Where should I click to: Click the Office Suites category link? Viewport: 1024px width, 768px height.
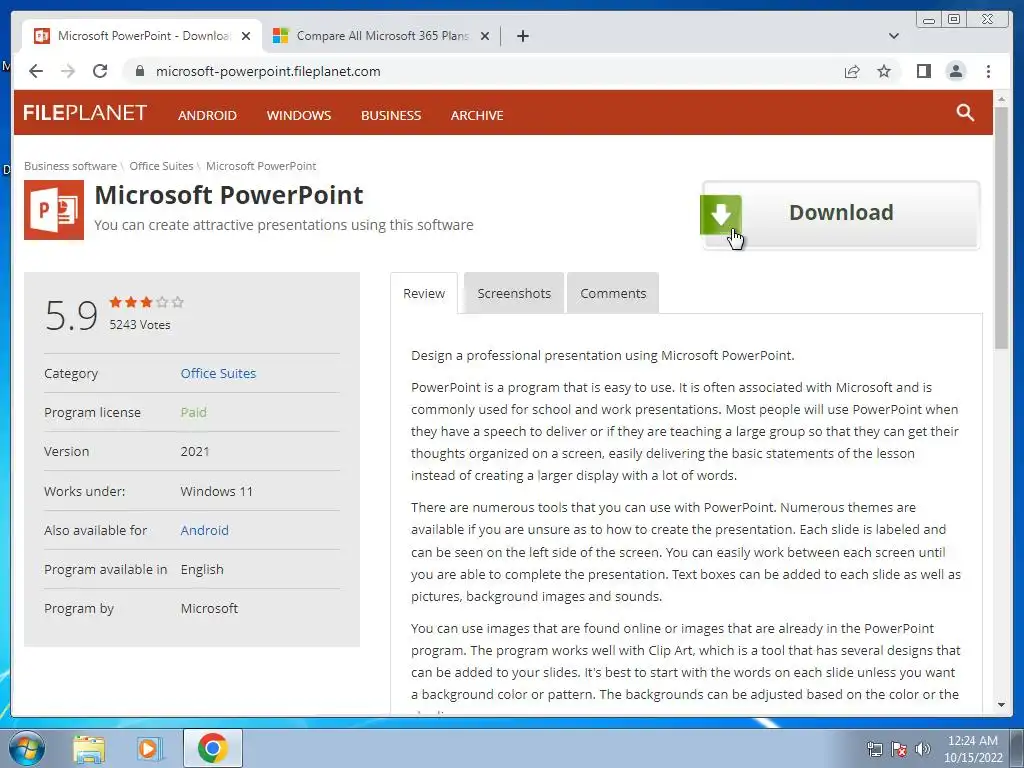click(x=218, y=374)
